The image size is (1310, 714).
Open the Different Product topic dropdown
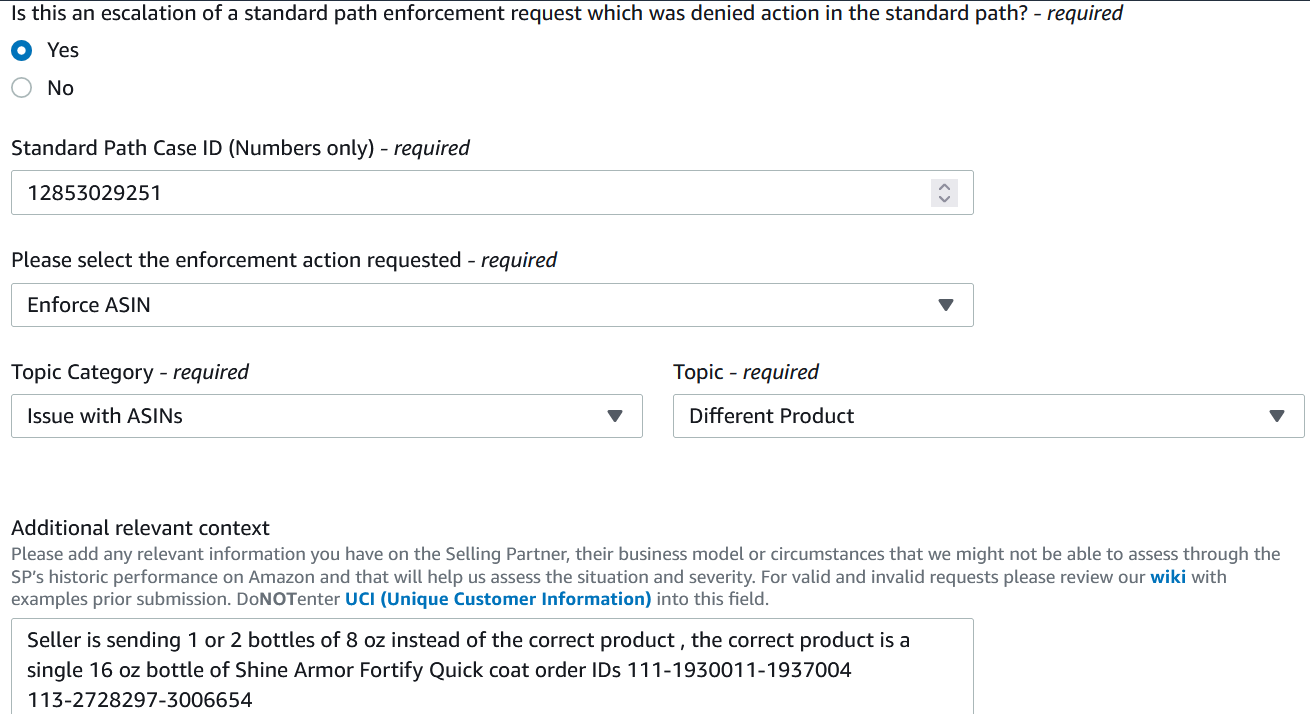click(988, 416)
